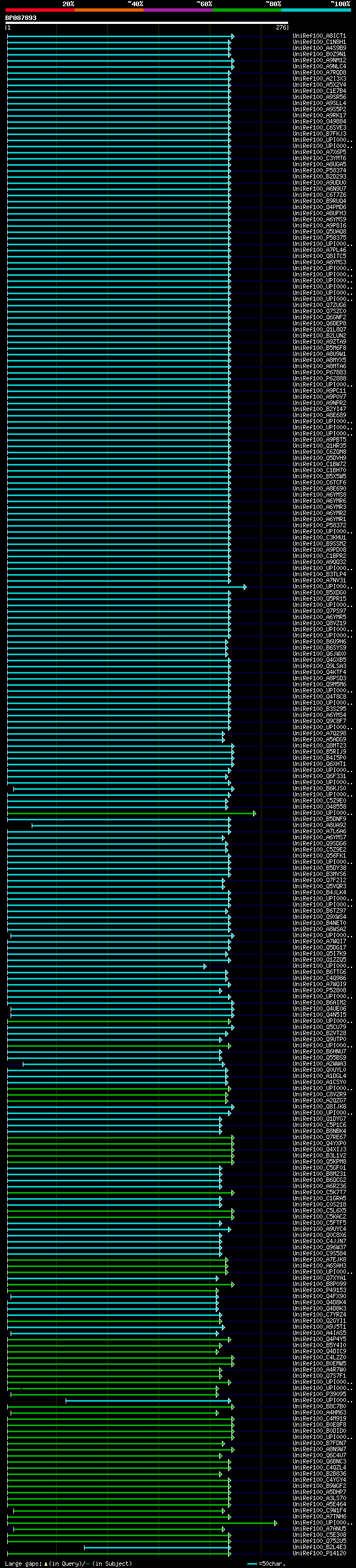Select the UniRef100_C4M919 row label
356x1568 pixels.
[319, 1418]
